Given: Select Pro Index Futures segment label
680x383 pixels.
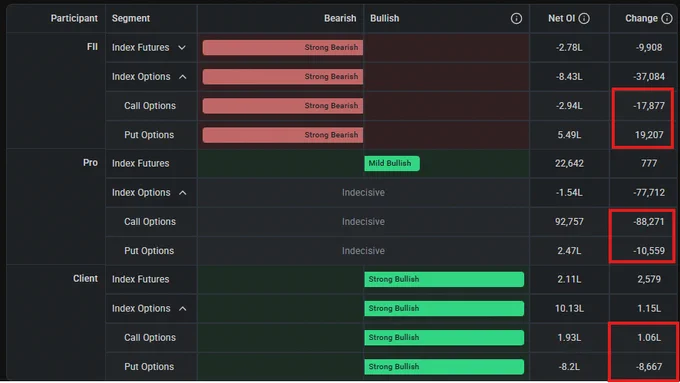Looking at the screenshot, I should pos(141,164).
